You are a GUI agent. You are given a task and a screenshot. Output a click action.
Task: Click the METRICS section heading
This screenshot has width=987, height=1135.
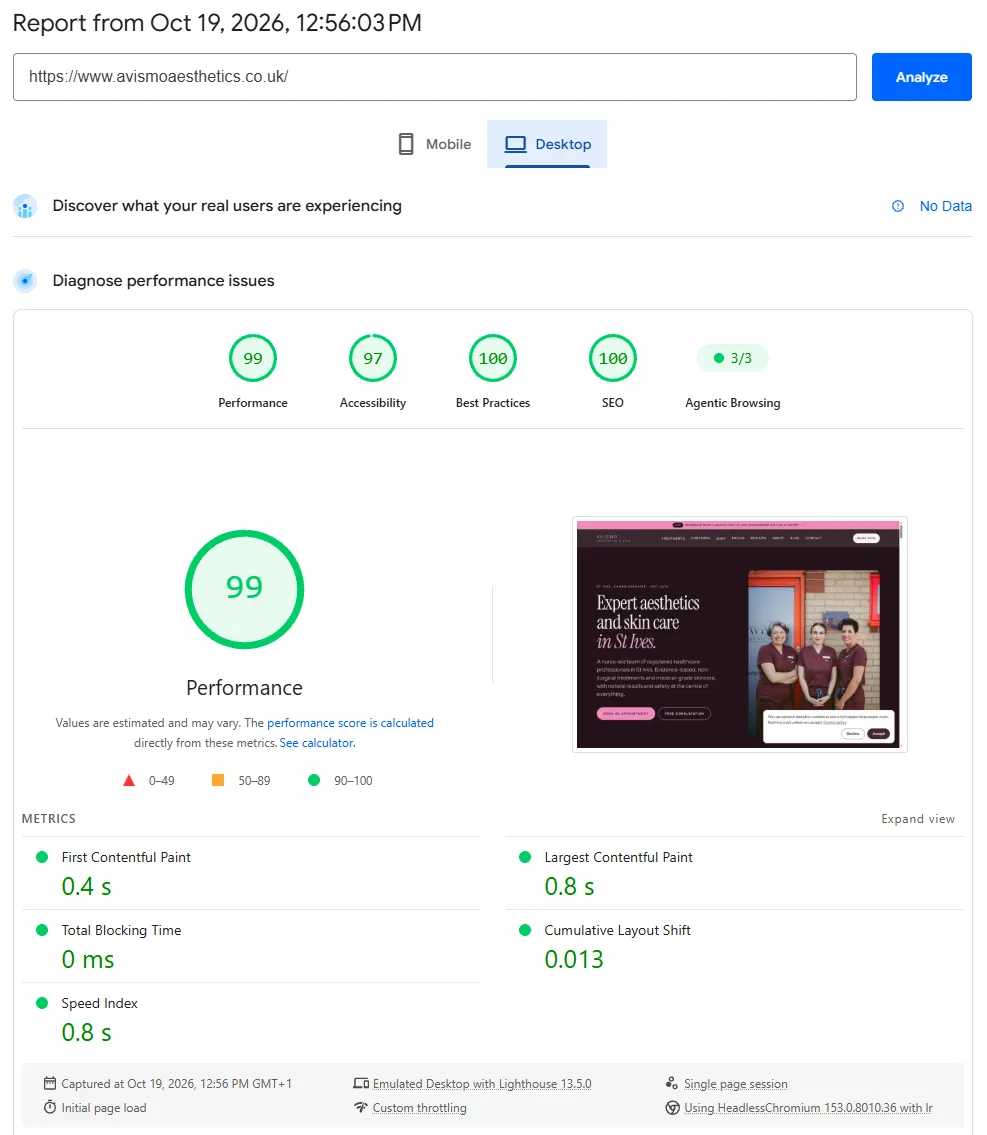pyautogui.click(x=48, y=819)
